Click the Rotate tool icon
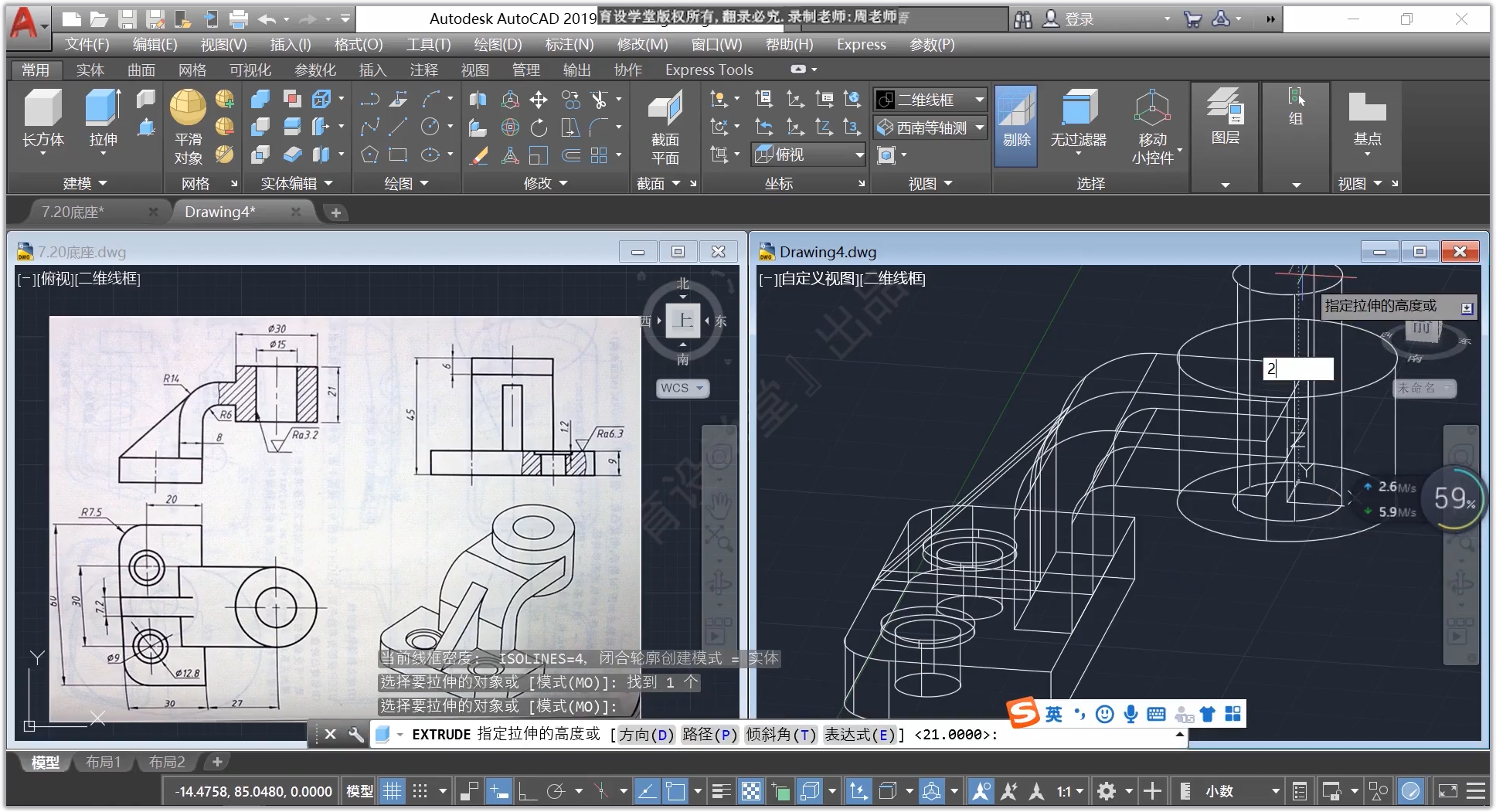Image resolution: width=1496 pixels, height=812 pixels. [x=539, y=127]
